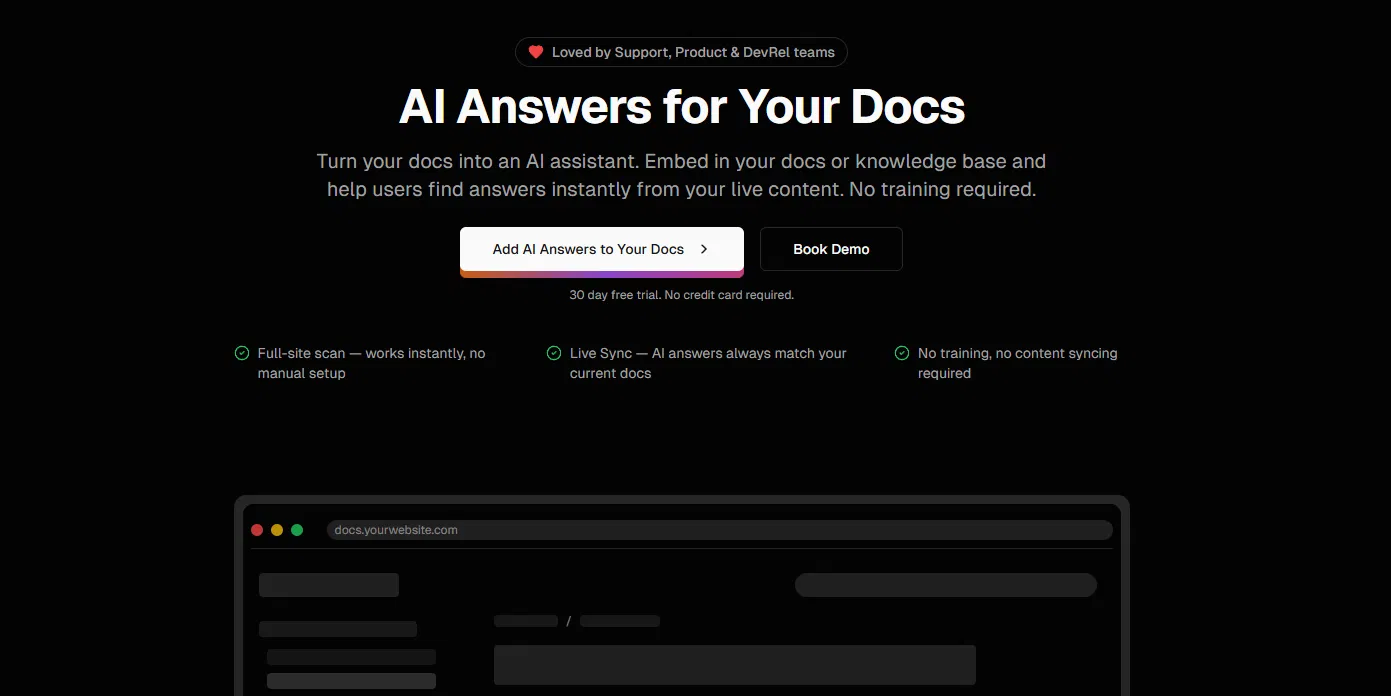Click the red dot in mock browser
This screenshot has width=1391, height=696.
[257, 530]
